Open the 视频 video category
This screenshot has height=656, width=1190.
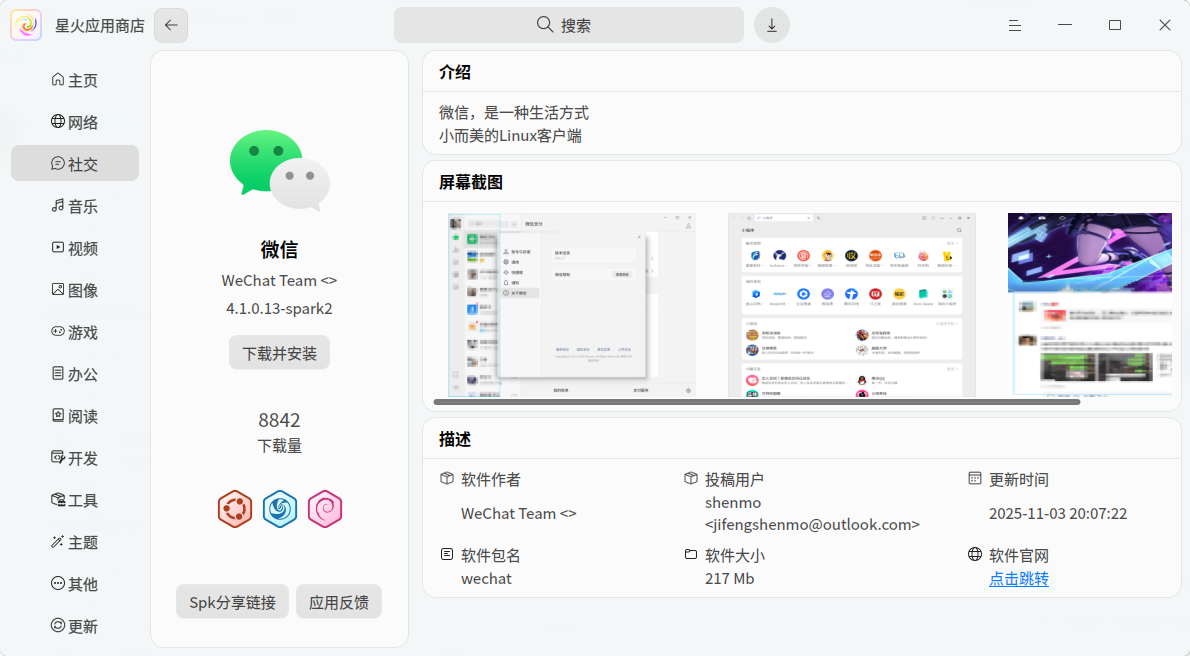coord(74,248)
